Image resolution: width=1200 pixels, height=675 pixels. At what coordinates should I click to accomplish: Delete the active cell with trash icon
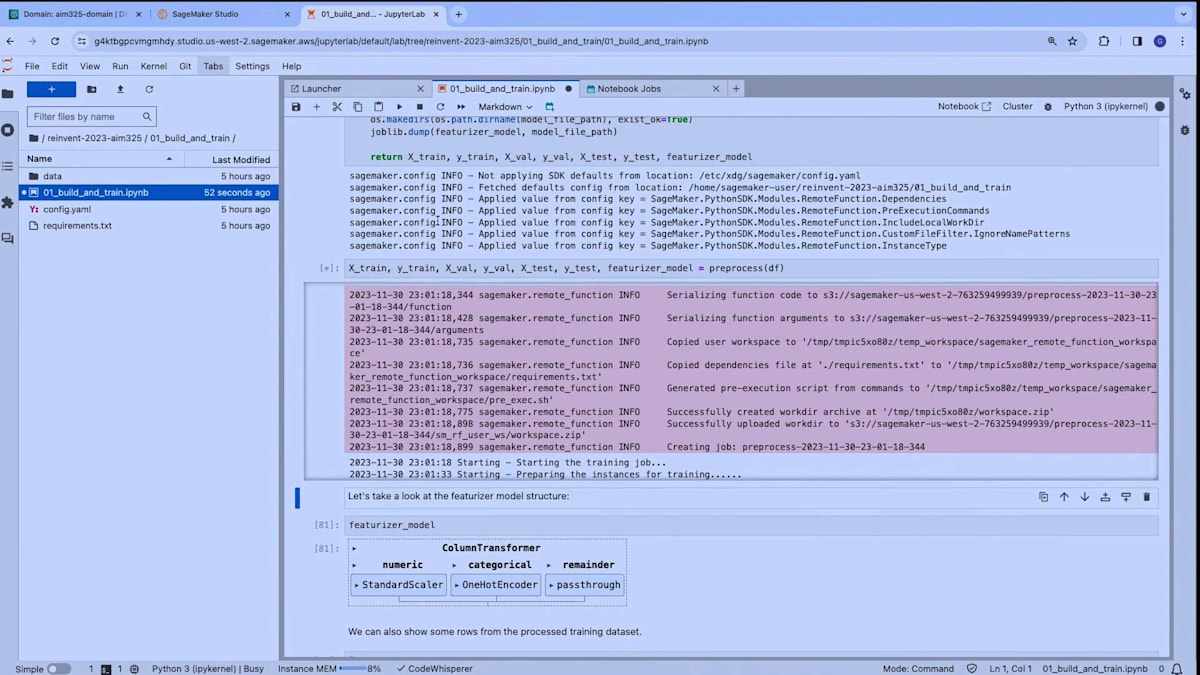coord(1146,497)
